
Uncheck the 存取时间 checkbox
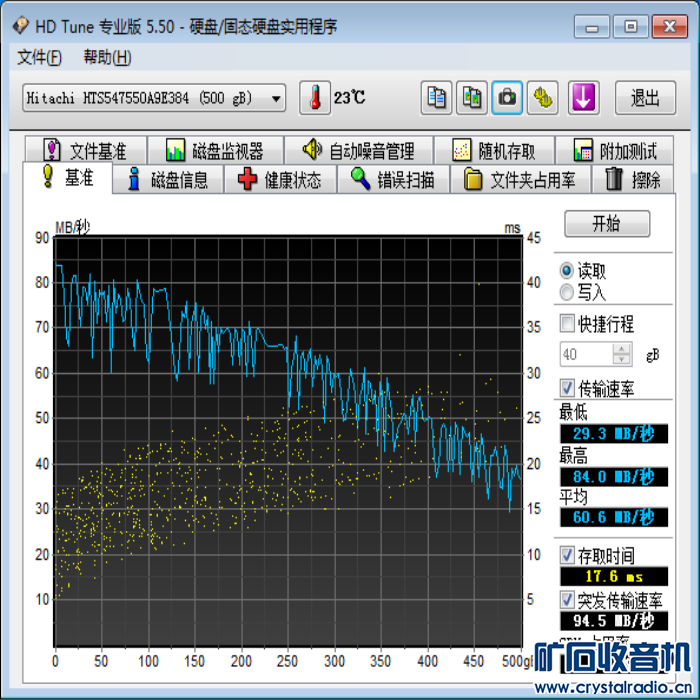[x=567, y=555]
